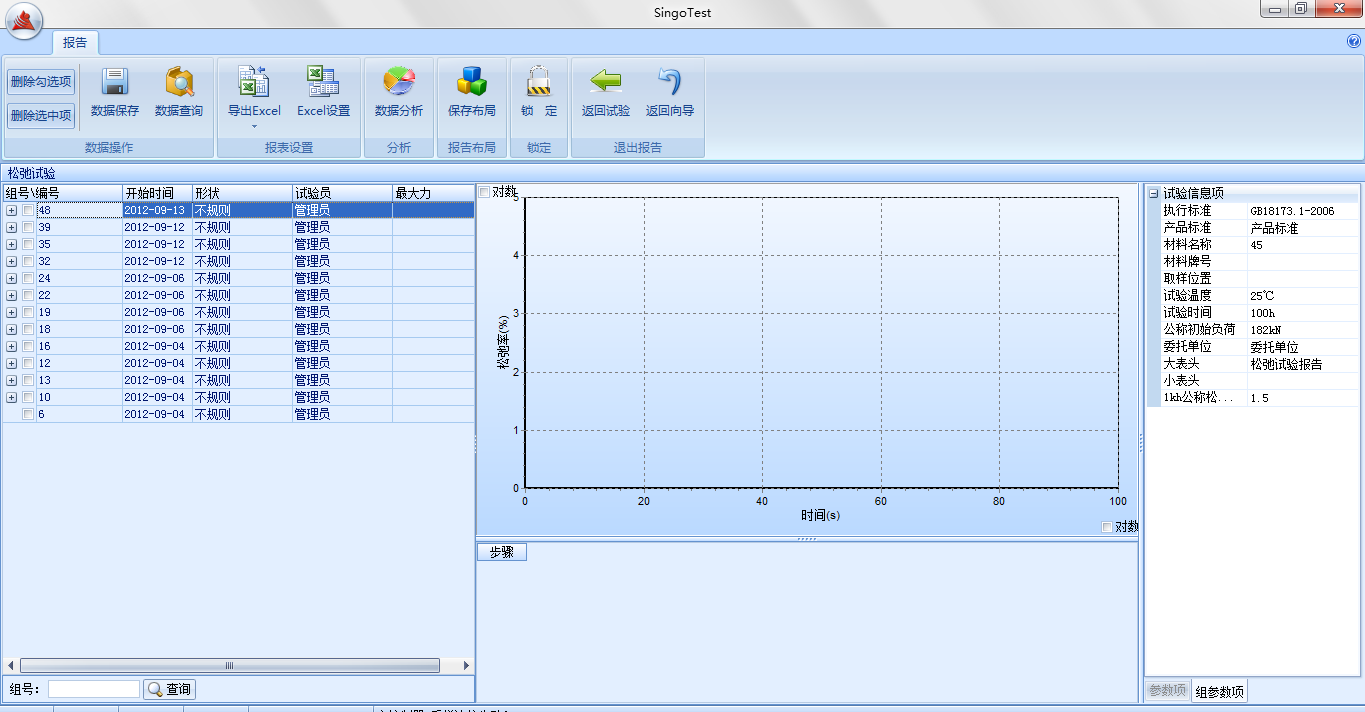Click 返回试验 green arrow icon
This screenshot has width=1365, height=712.
tap(606, 81)
